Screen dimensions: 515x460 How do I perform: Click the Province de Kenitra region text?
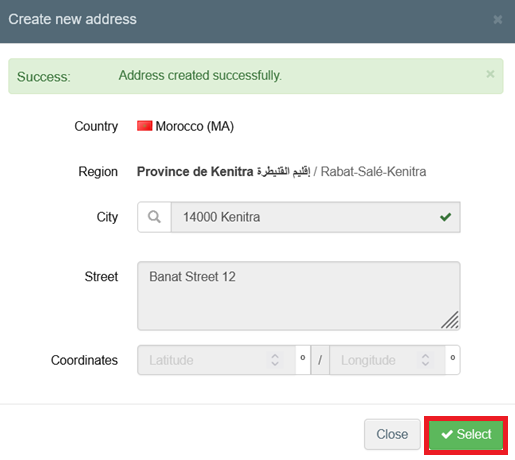tap(195, 172)
